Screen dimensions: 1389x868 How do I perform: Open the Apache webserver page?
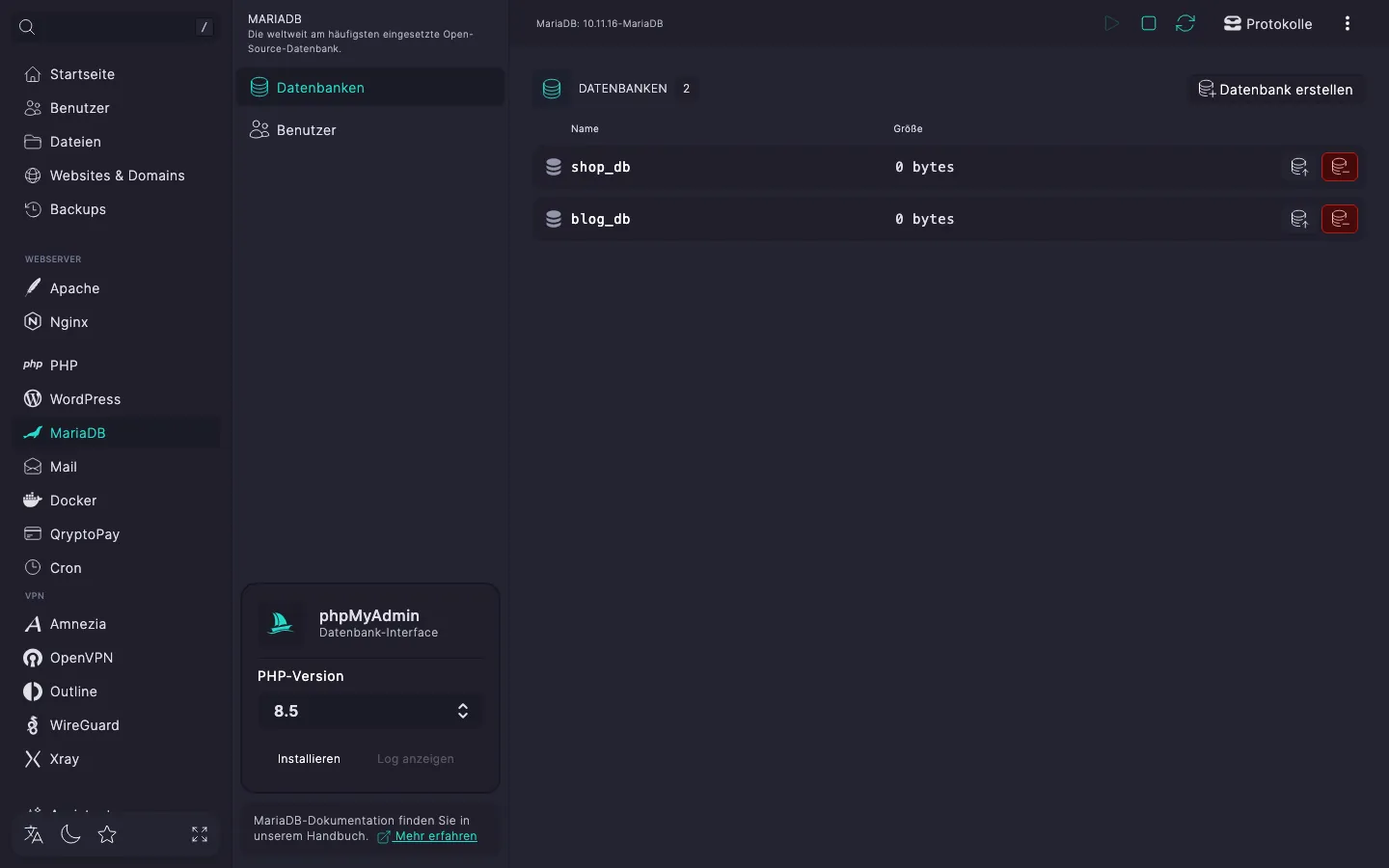(x=116, y=288)
